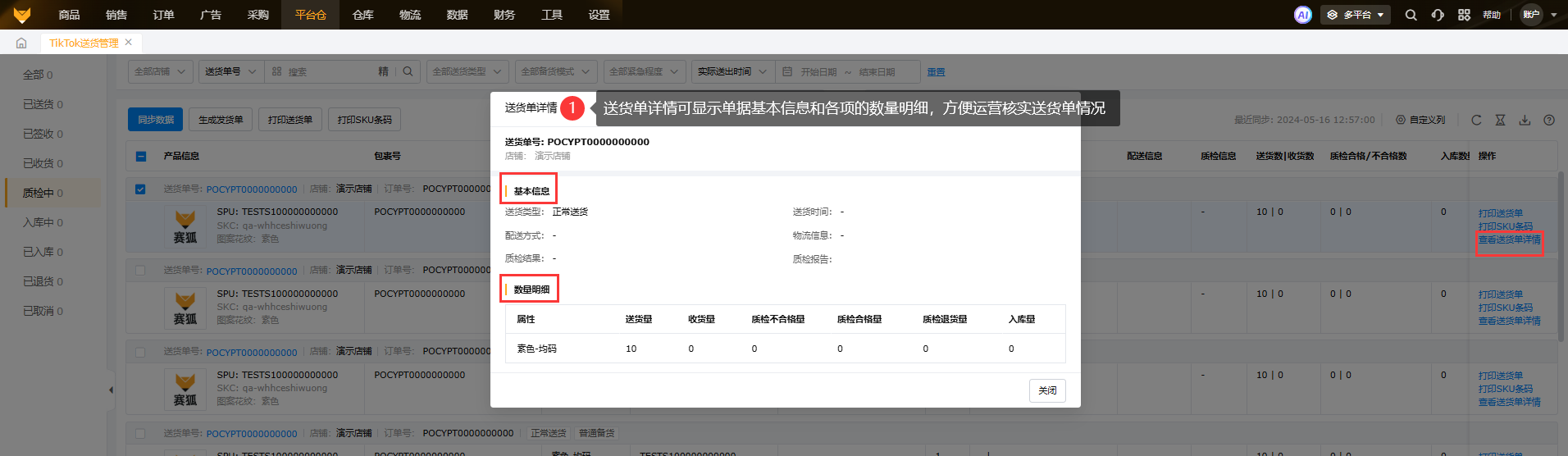Click the 精 exact match toggle

[x=383, y=72]
